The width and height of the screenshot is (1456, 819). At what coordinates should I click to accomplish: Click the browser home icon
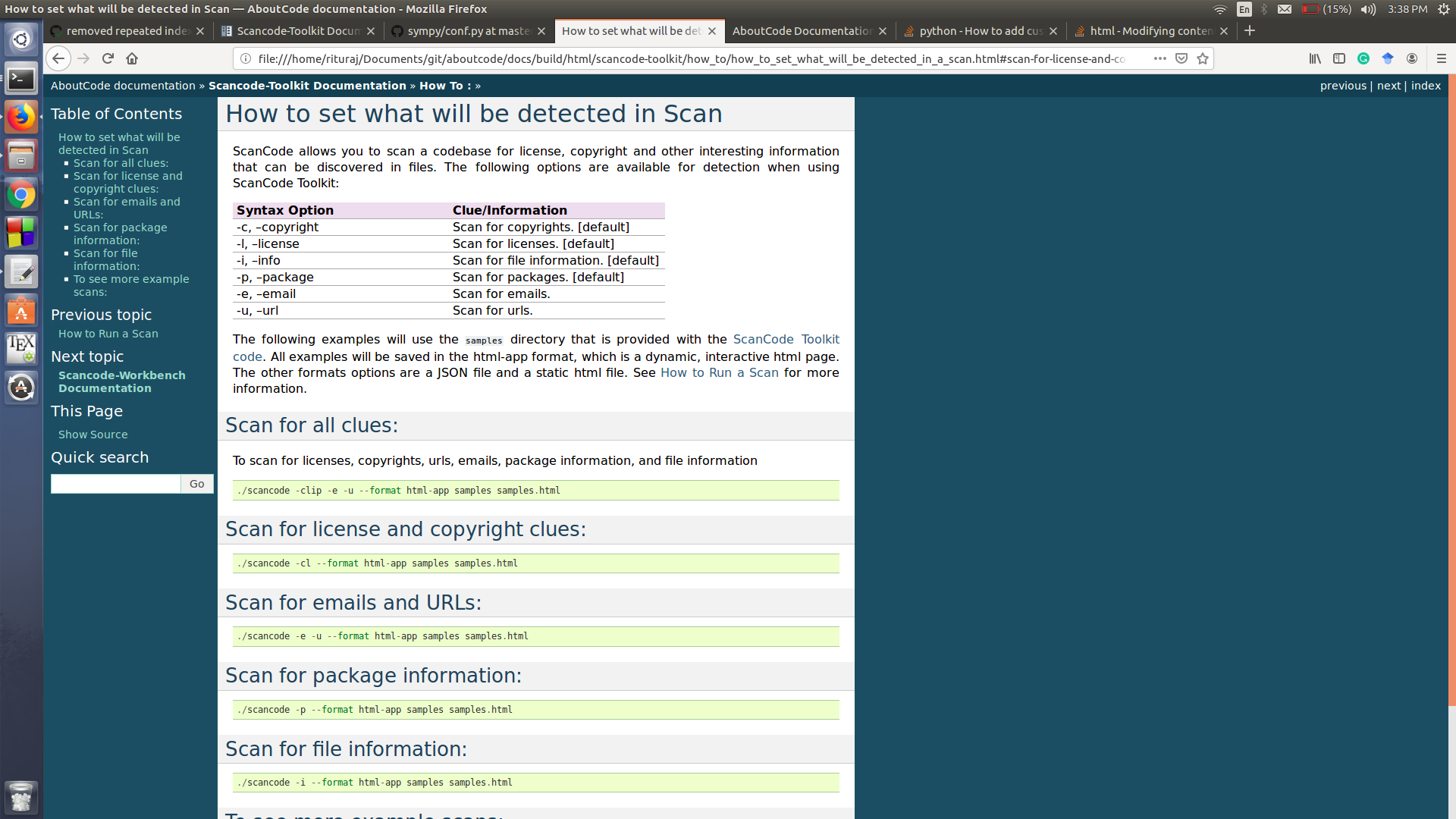point(132,58)
